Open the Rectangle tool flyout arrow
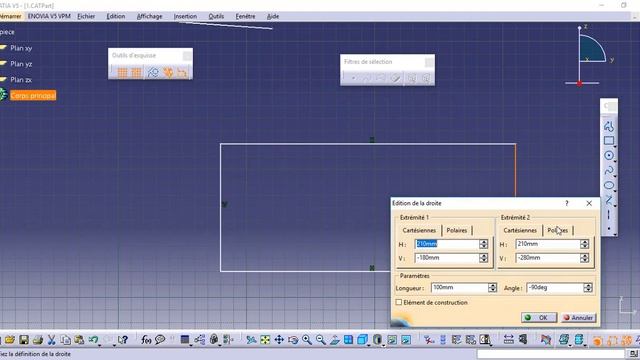This screenshot has width=640, height=360. [x=615, y=146]
